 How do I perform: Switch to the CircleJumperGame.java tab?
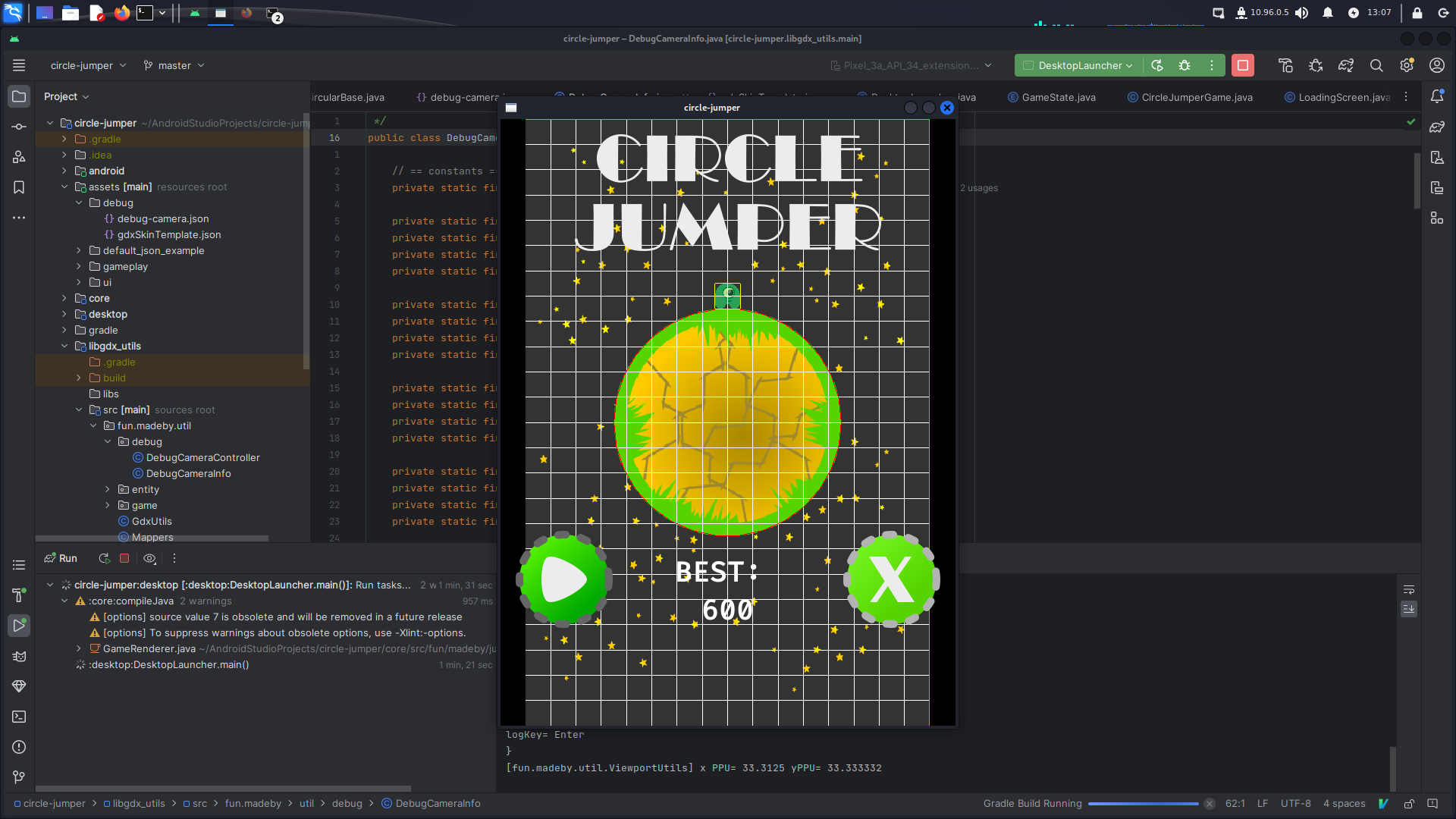tap(1197, 97)
